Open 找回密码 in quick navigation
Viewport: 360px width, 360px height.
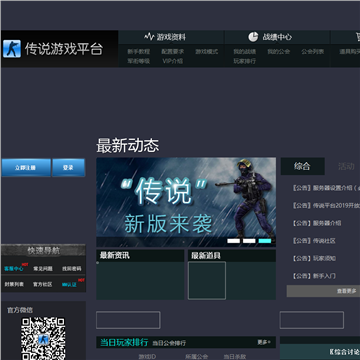click(x=72, y=269)
